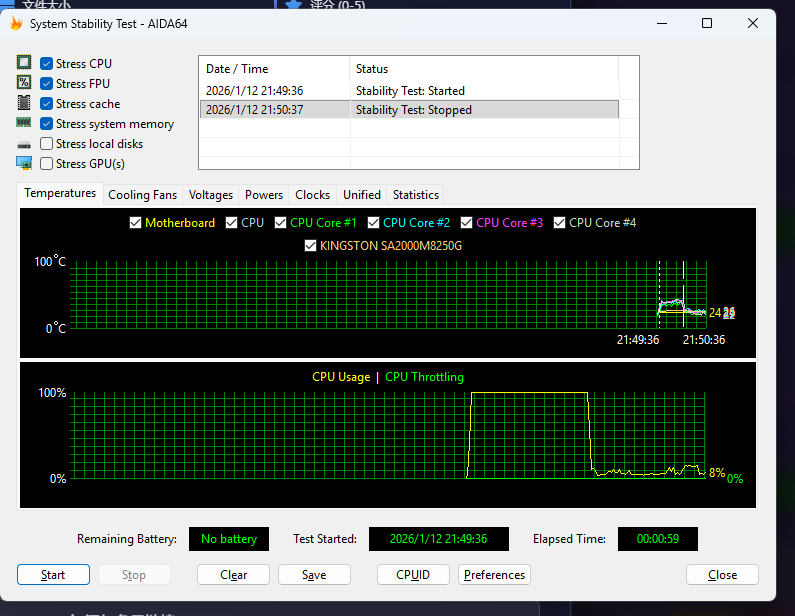The width and height of the screenshot is (795, 616).
Task: Click the Clear button
Action: tap(233, 574)
